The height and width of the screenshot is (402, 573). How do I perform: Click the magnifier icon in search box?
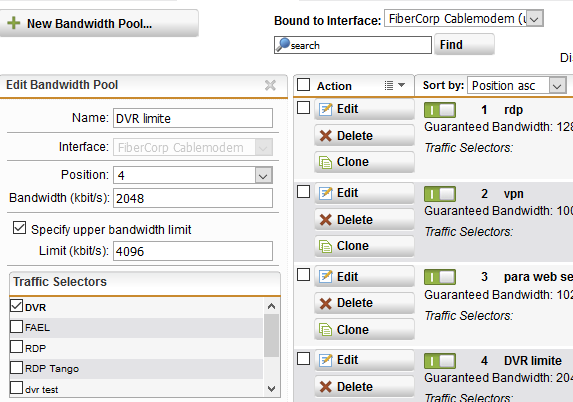click(x=282, y=45)
